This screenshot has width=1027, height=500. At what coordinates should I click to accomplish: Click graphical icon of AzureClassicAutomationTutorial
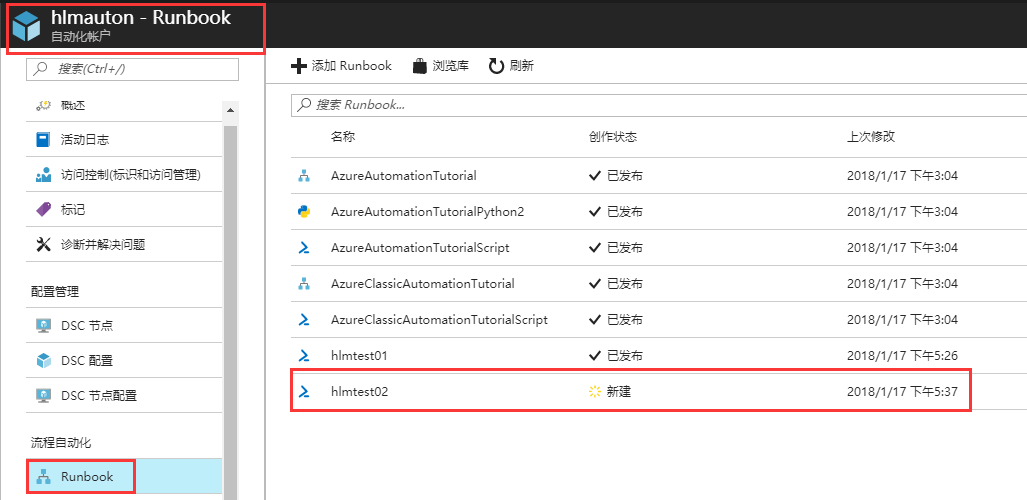303,284
